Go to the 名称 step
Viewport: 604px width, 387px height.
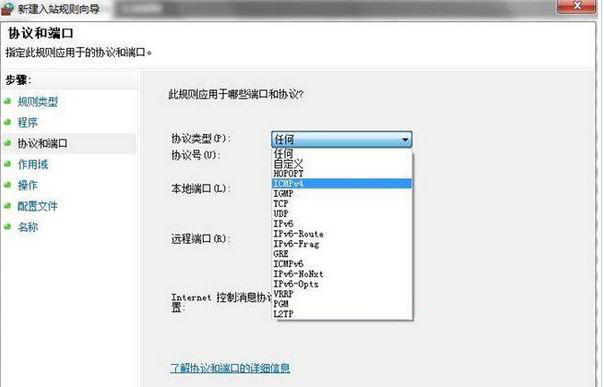click(x=28, y=227)
